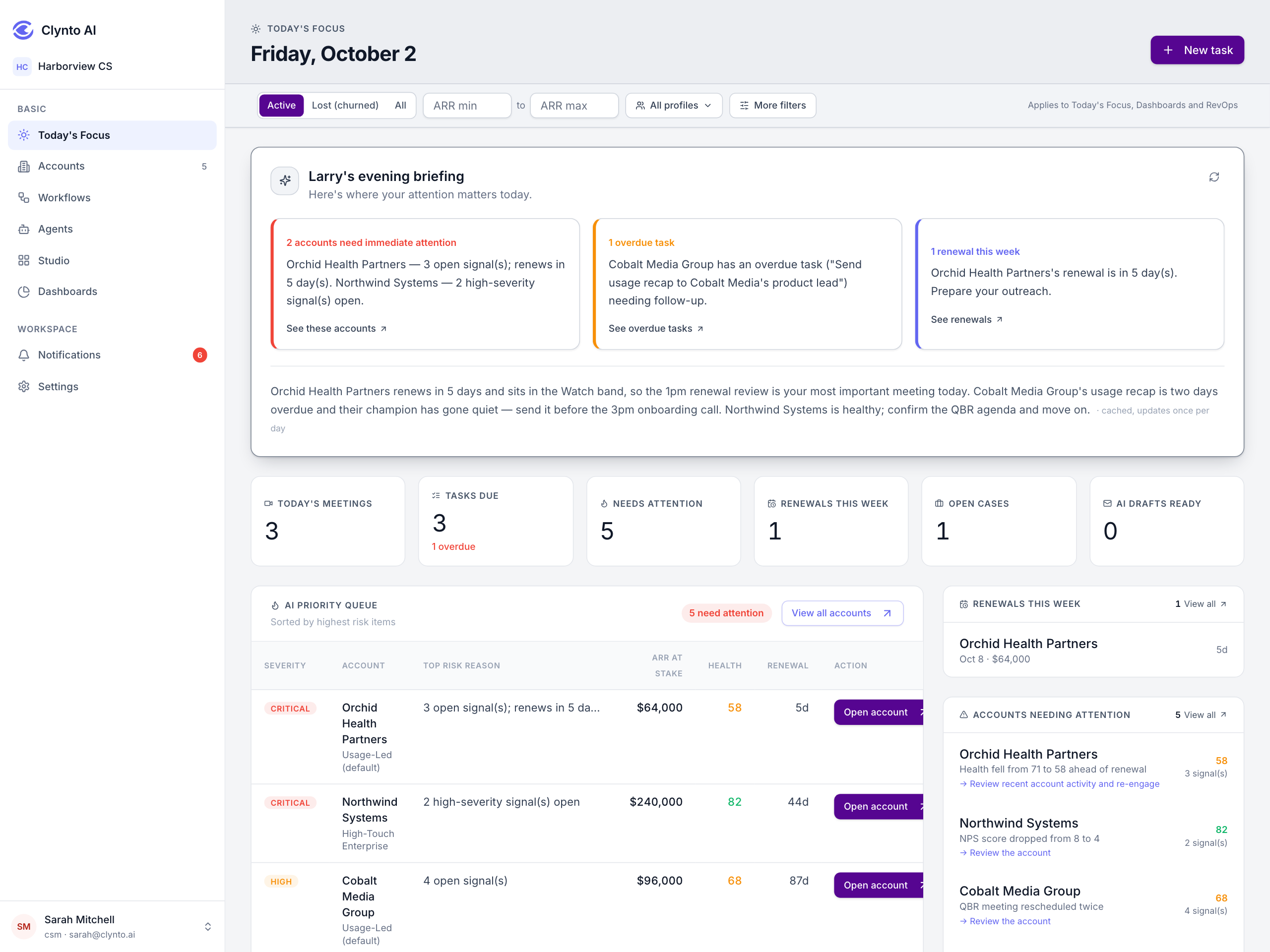Viewport: 1270px width, 952px height.
Task: Navigate to Dashboards in sidebar
Action: pyautogui.click(x=113, y=292)
